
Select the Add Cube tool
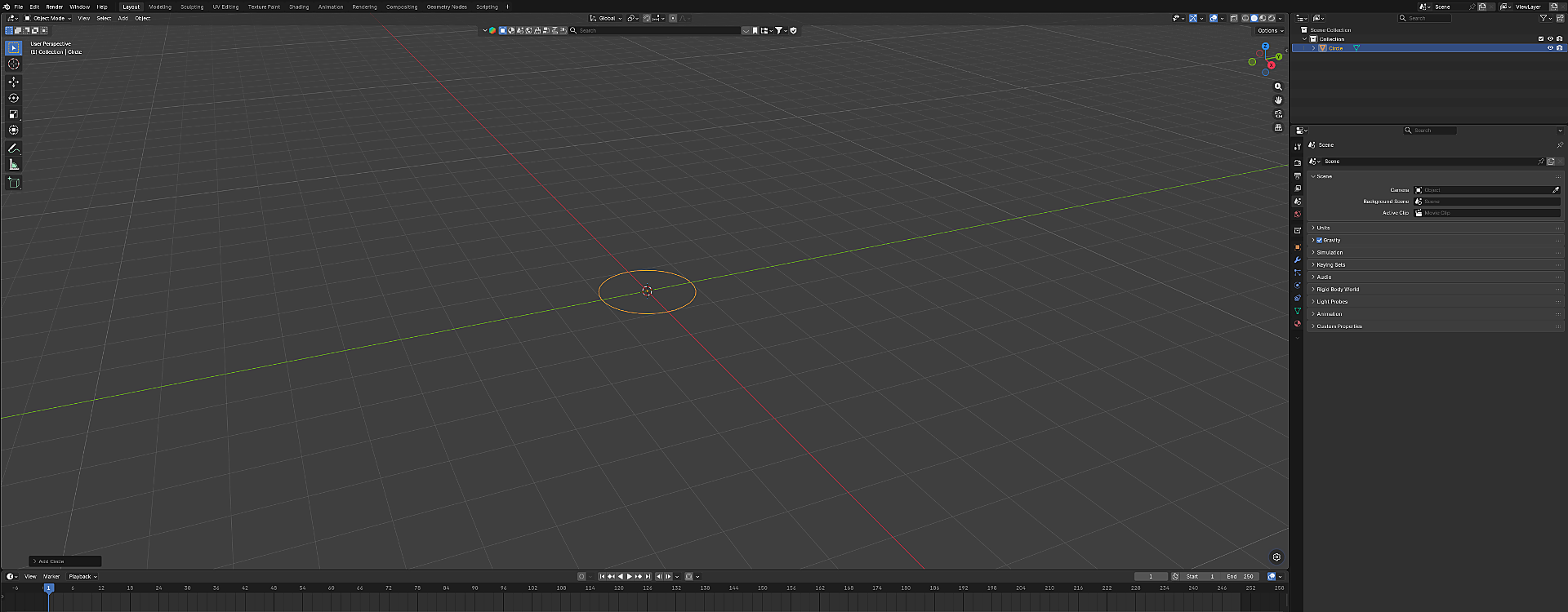tap(13, 183)
